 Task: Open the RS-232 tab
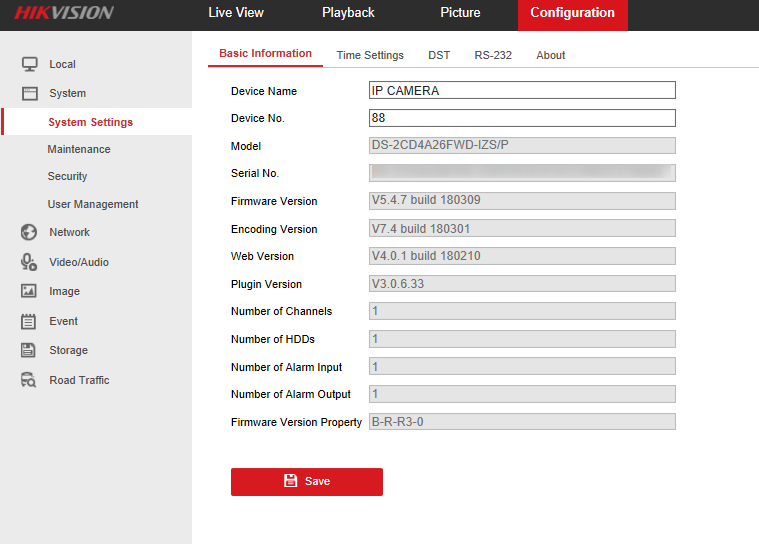[x=493, y=55]
